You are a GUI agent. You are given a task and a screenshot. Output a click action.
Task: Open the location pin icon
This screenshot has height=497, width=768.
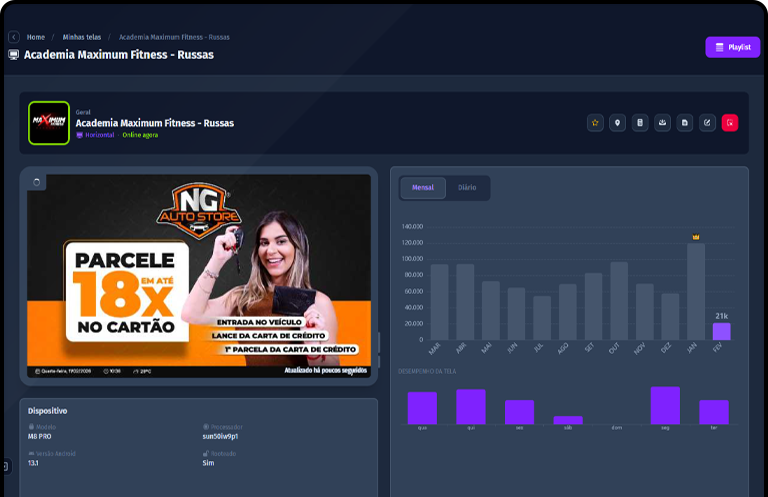[x=618, y=123]
